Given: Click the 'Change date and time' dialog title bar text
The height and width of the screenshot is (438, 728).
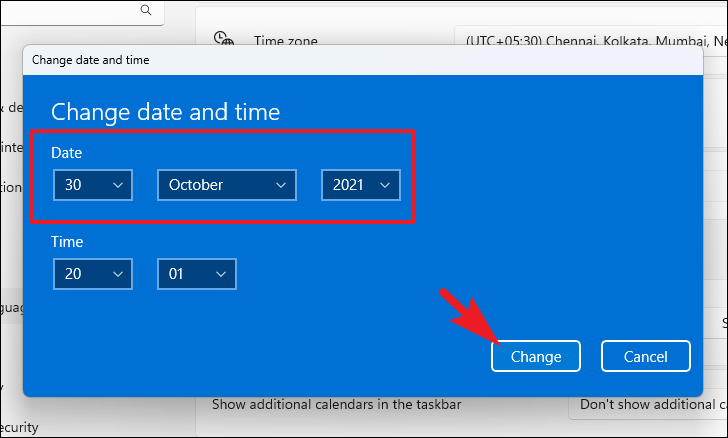Looking at the screenshot, I should click(x=91, y=60).
